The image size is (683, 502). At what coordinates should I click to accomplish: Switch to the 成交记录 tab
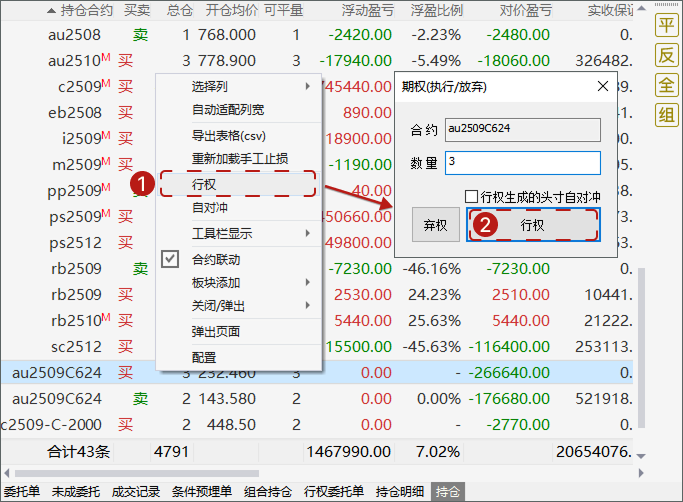click(x=135, y=492)
